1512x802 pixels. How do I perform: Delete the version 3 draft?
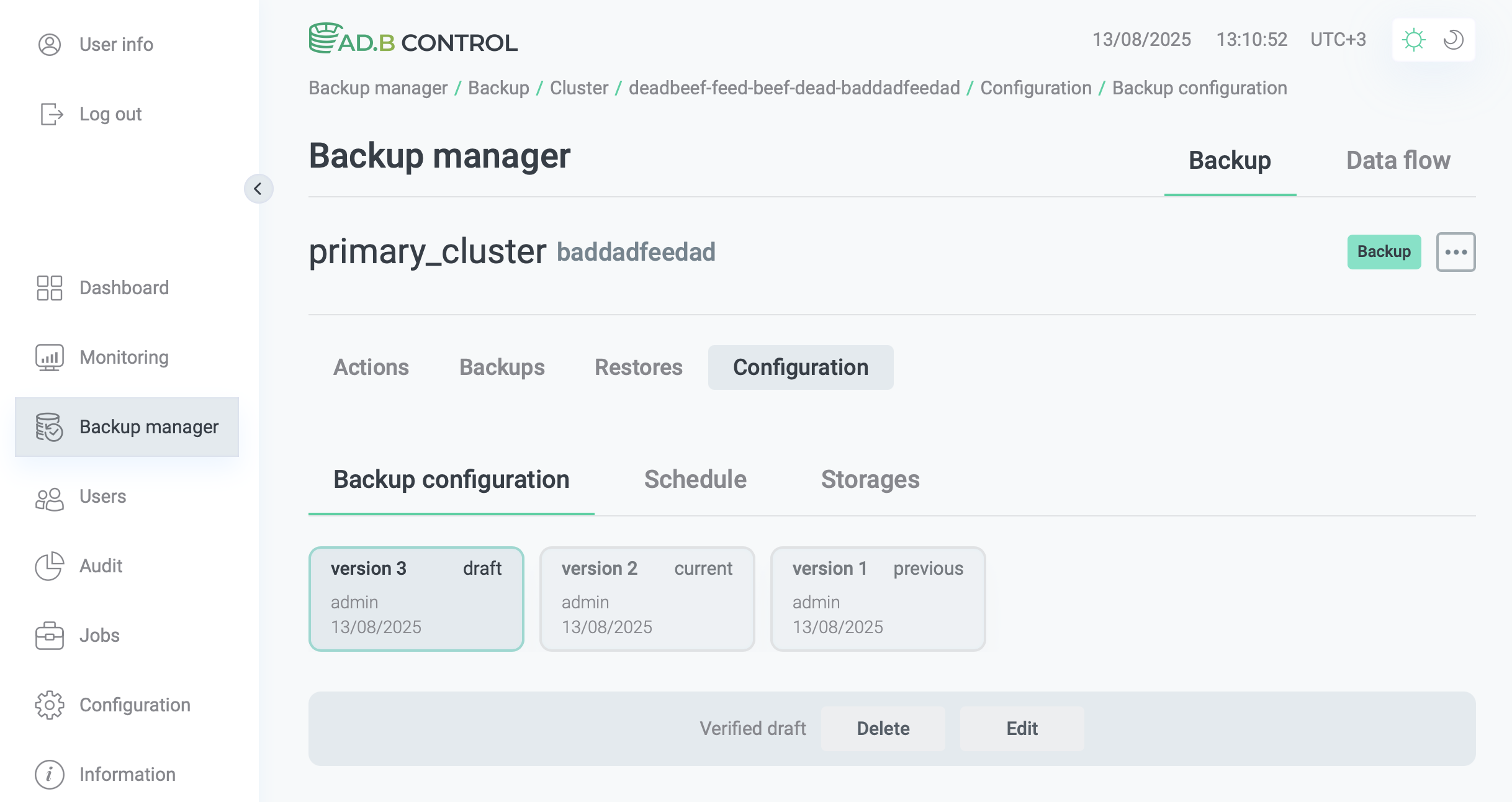click(x=883, y=728)
